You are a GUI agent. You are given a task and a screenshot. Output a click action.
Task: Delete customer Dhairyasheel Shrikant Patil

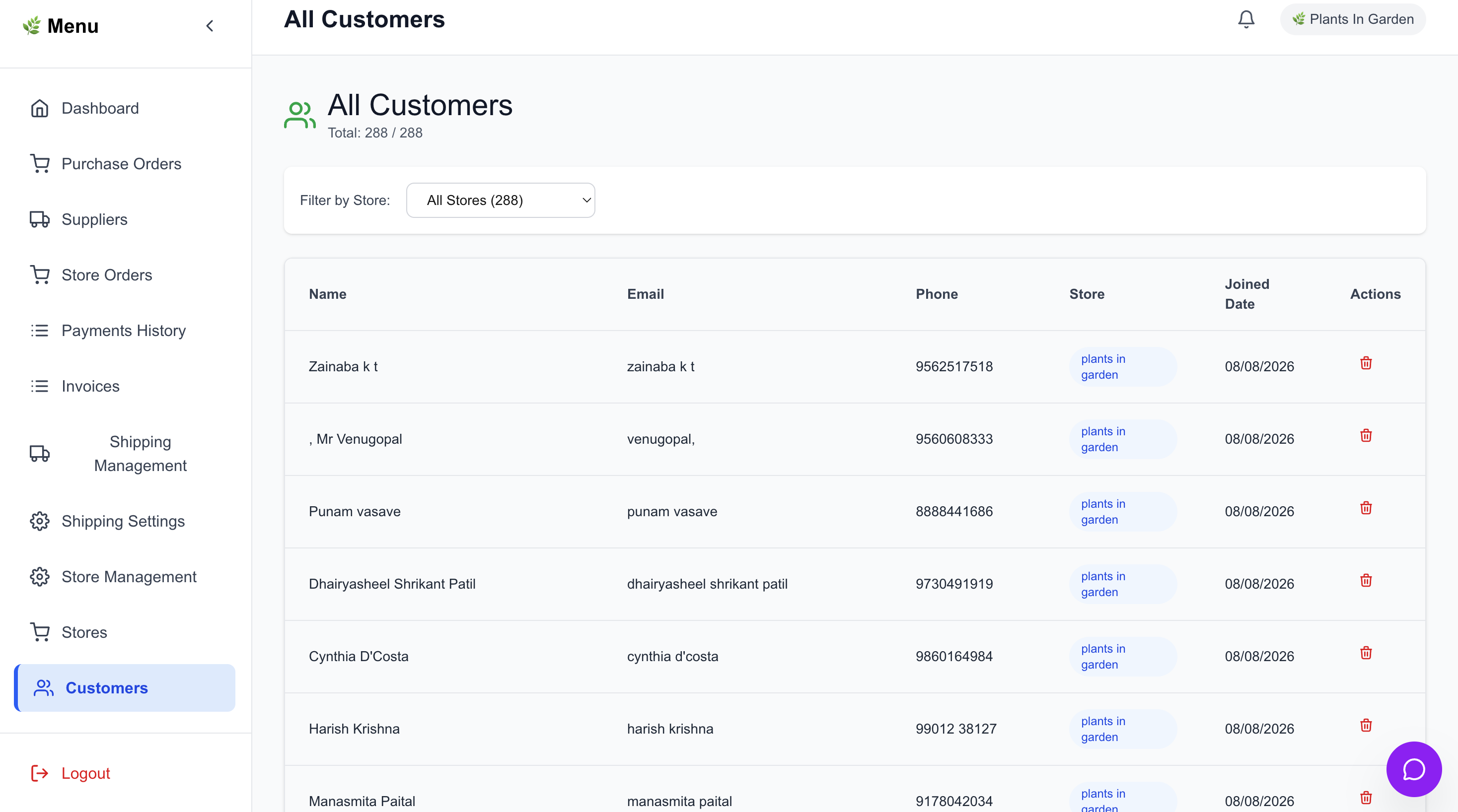point(1366,580)
